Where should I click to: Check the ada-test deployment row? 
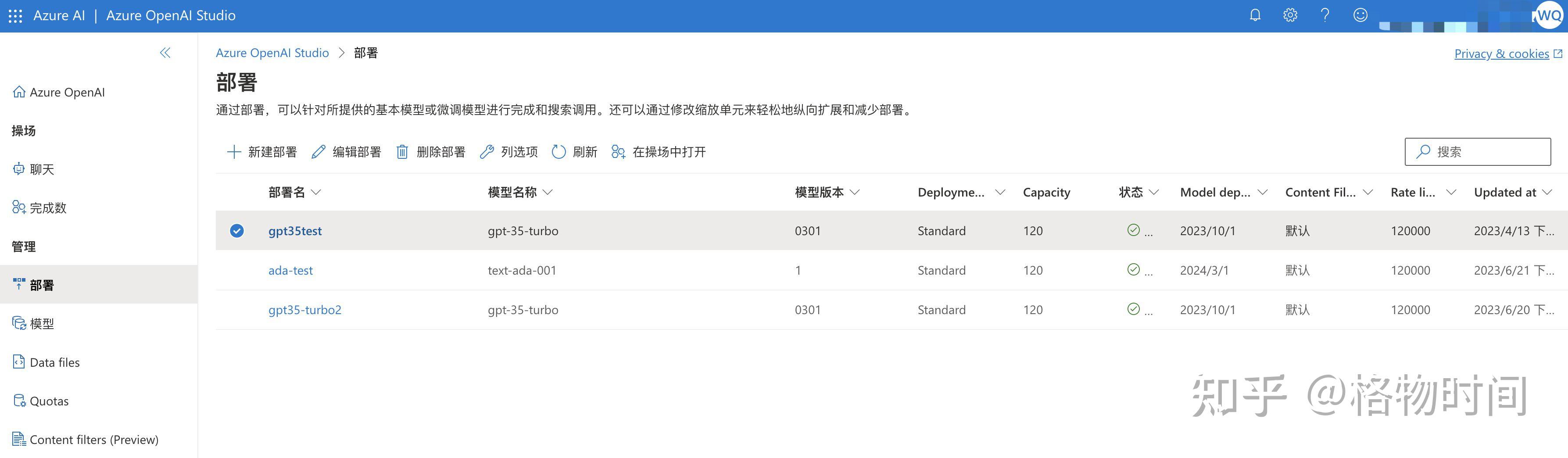[237, 270]
